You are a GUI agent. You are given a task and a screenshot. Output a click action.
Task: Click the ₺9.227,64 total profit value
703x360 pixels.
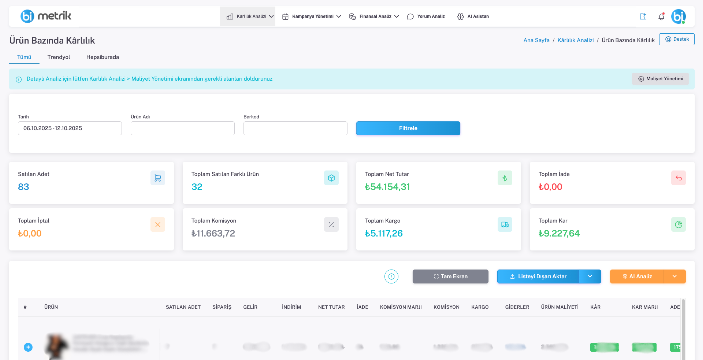click(559, 234)
